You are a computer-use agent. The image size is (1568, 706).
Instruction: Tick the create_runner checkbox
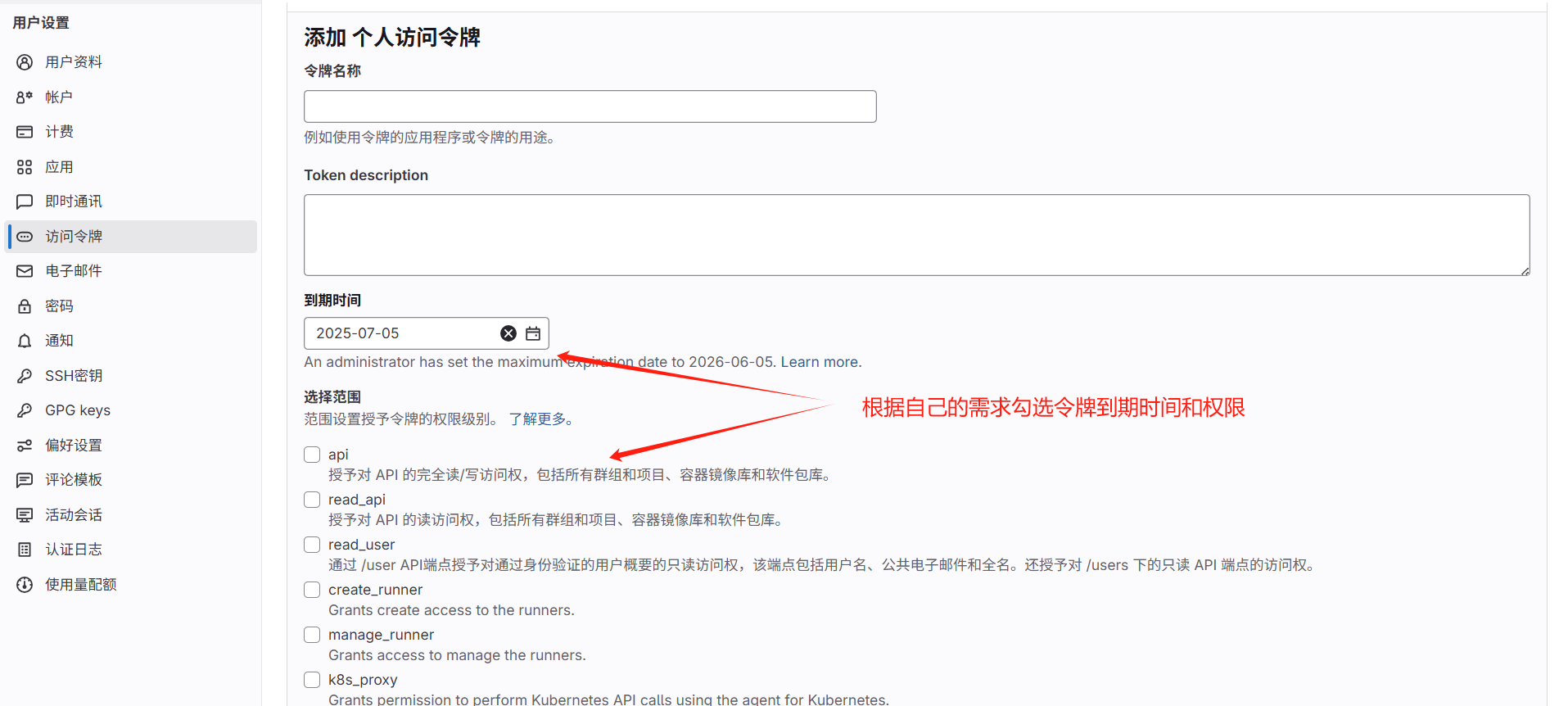(312, 590)
